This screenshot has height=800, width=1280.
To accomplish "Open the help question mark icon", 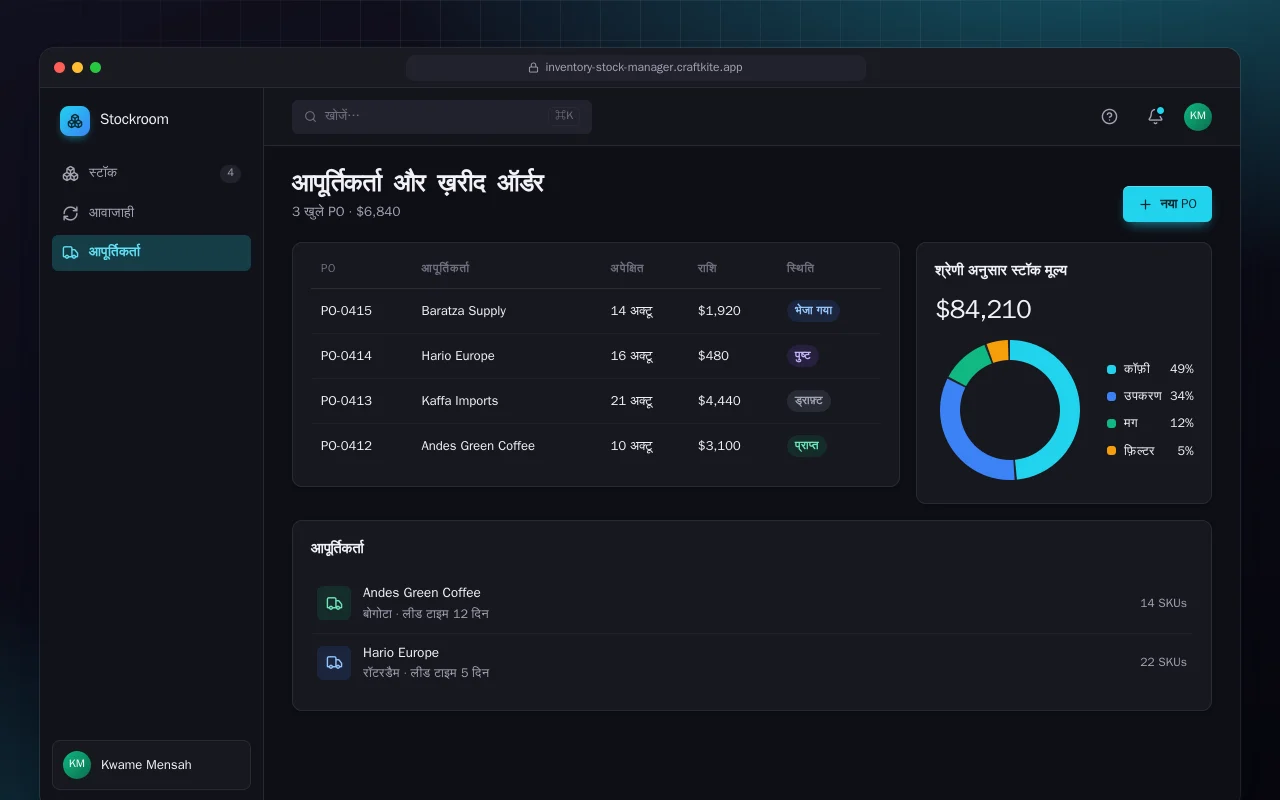I will pos(1109,116).
